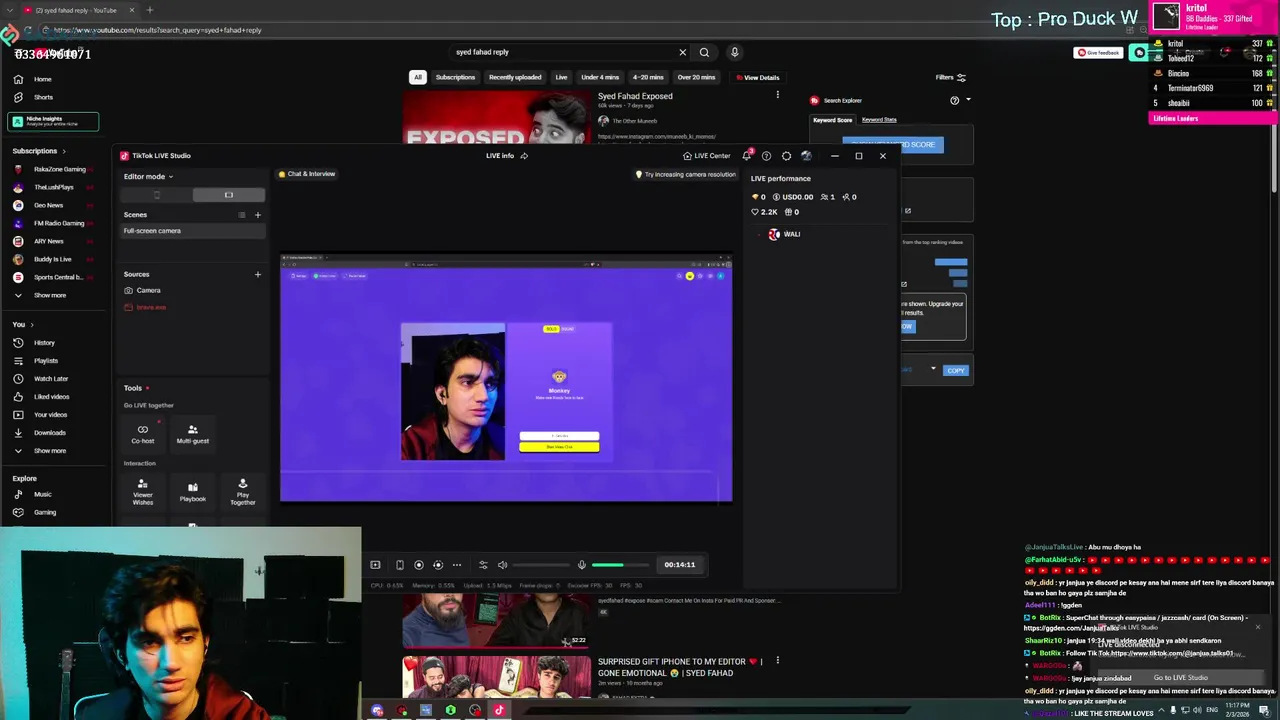Image resolution: width=1280 pixels, height=720 pixels.
Task: Adjust the microphone level slider
Action: (x=621, y=565)
